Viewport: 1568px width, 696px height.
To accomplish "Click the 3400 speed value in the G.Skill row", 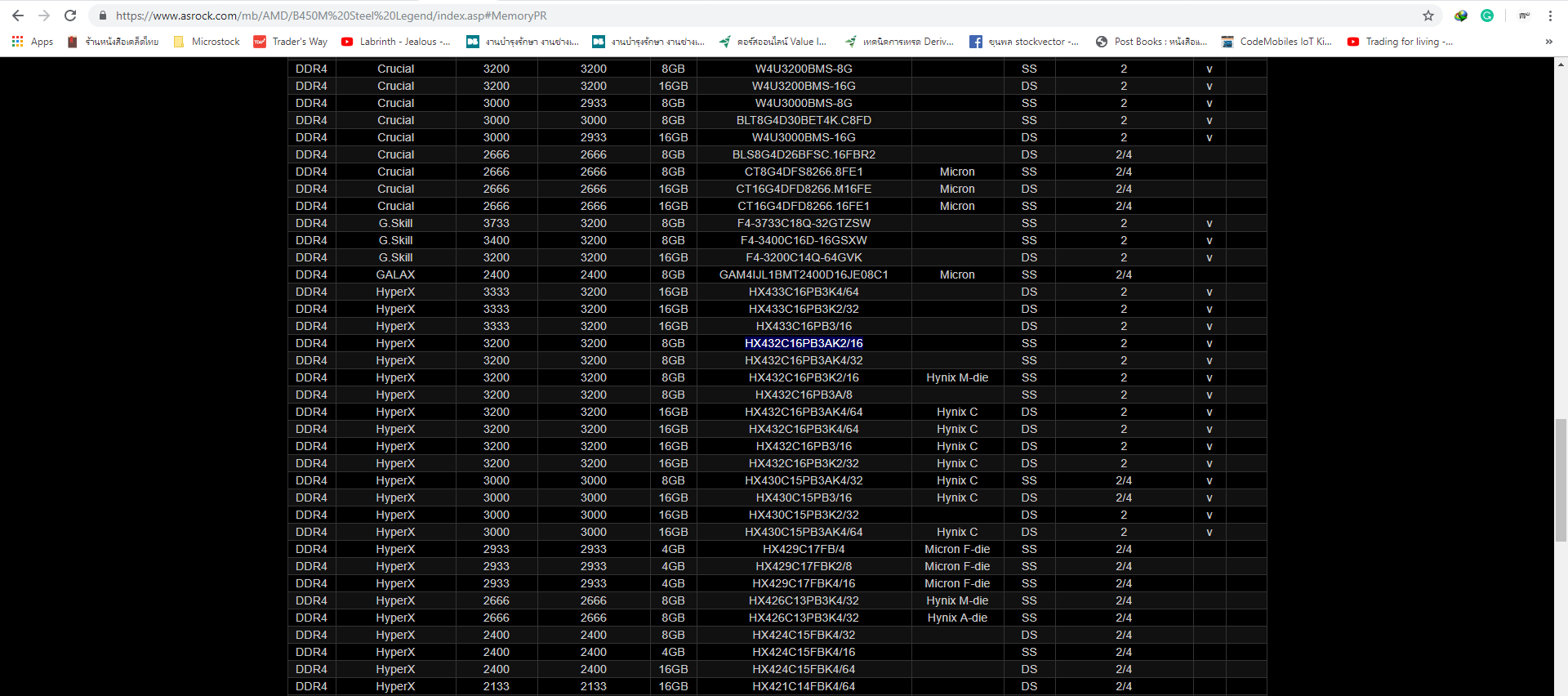I will (496, 240).
